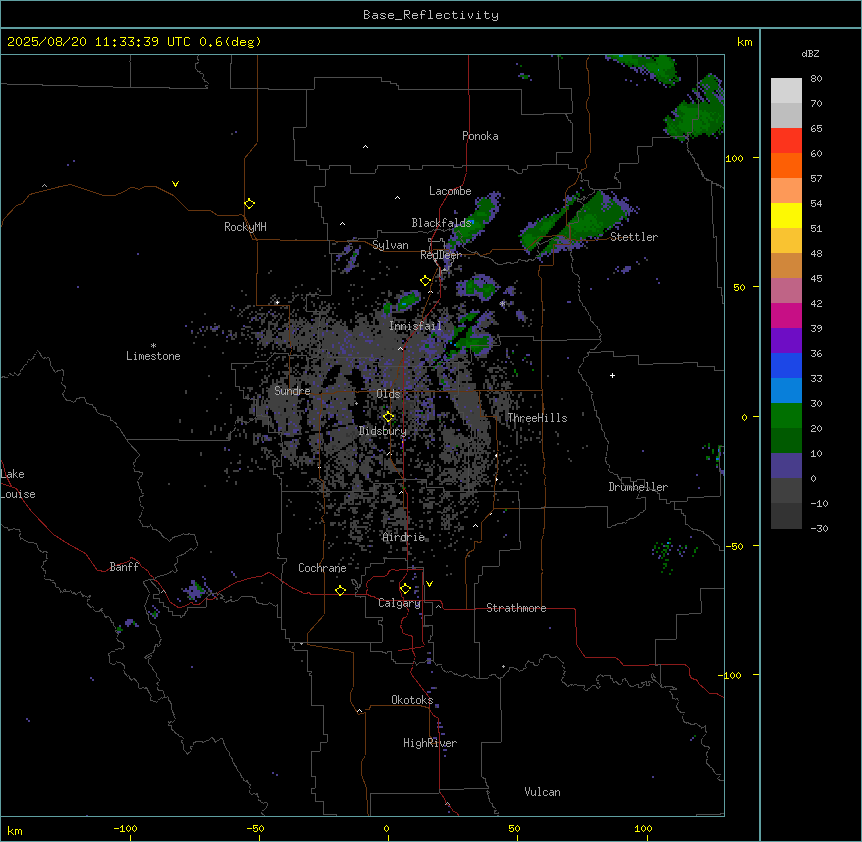Pick the bright yellow swatch in the dBZ scale
Image resolution: width=862 pixels, height=842 pixels.
(x=786, y=215)
